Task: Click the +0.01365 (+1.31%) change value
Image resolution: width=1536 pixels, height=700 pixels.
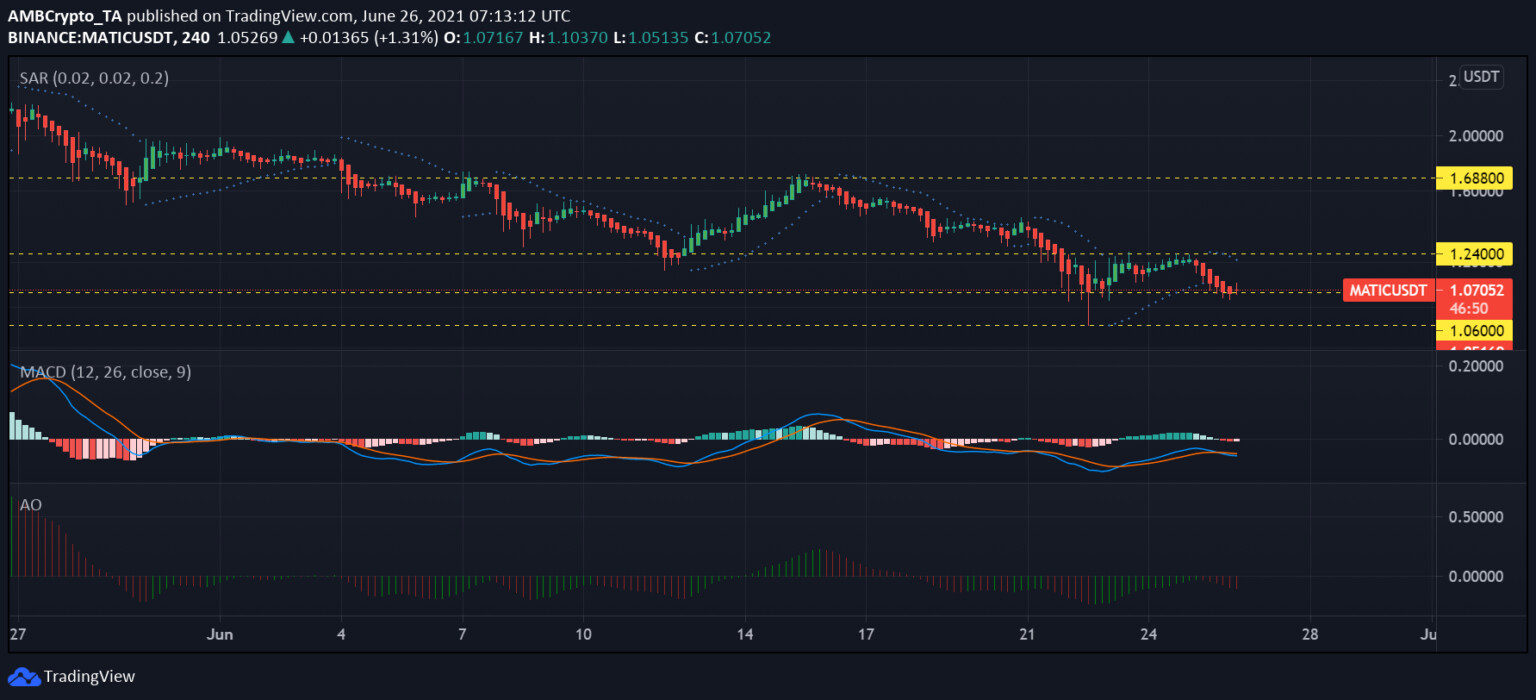Action: [369, 38]
